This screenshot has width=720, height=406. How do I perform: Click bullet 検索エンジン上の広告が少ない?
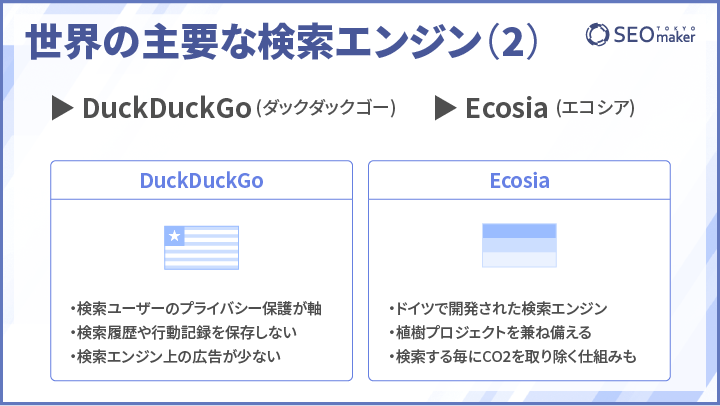(x=175, y=356)
